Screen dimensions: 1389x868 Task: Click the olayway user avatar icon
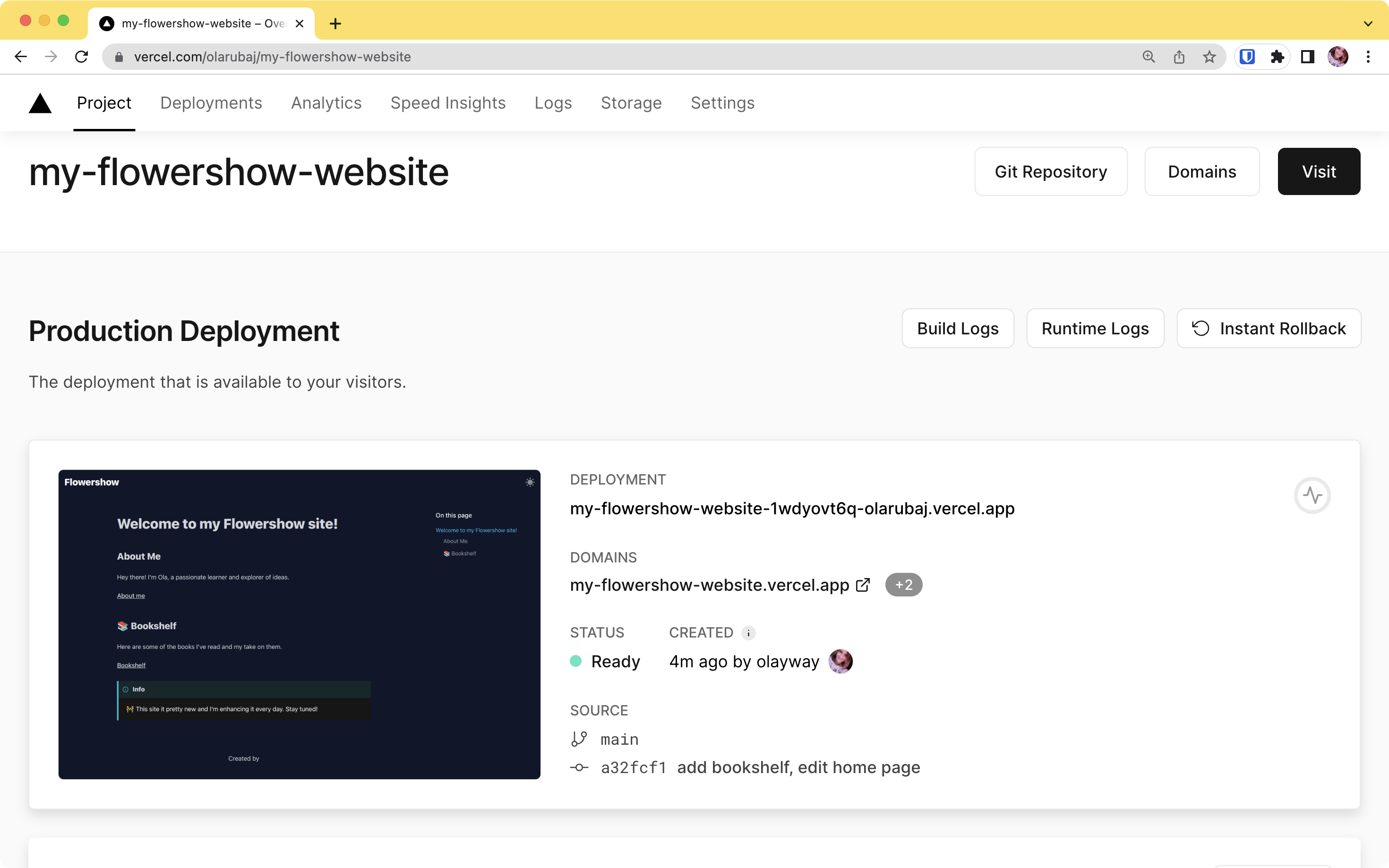(840, 661)
